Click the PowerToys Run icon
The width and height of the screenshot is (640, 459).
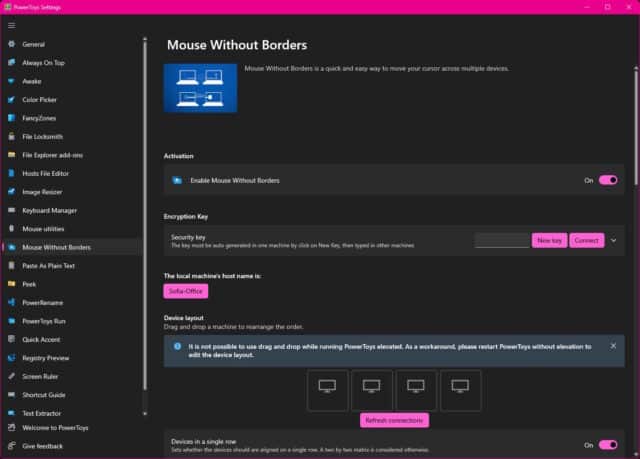point(11,321)
